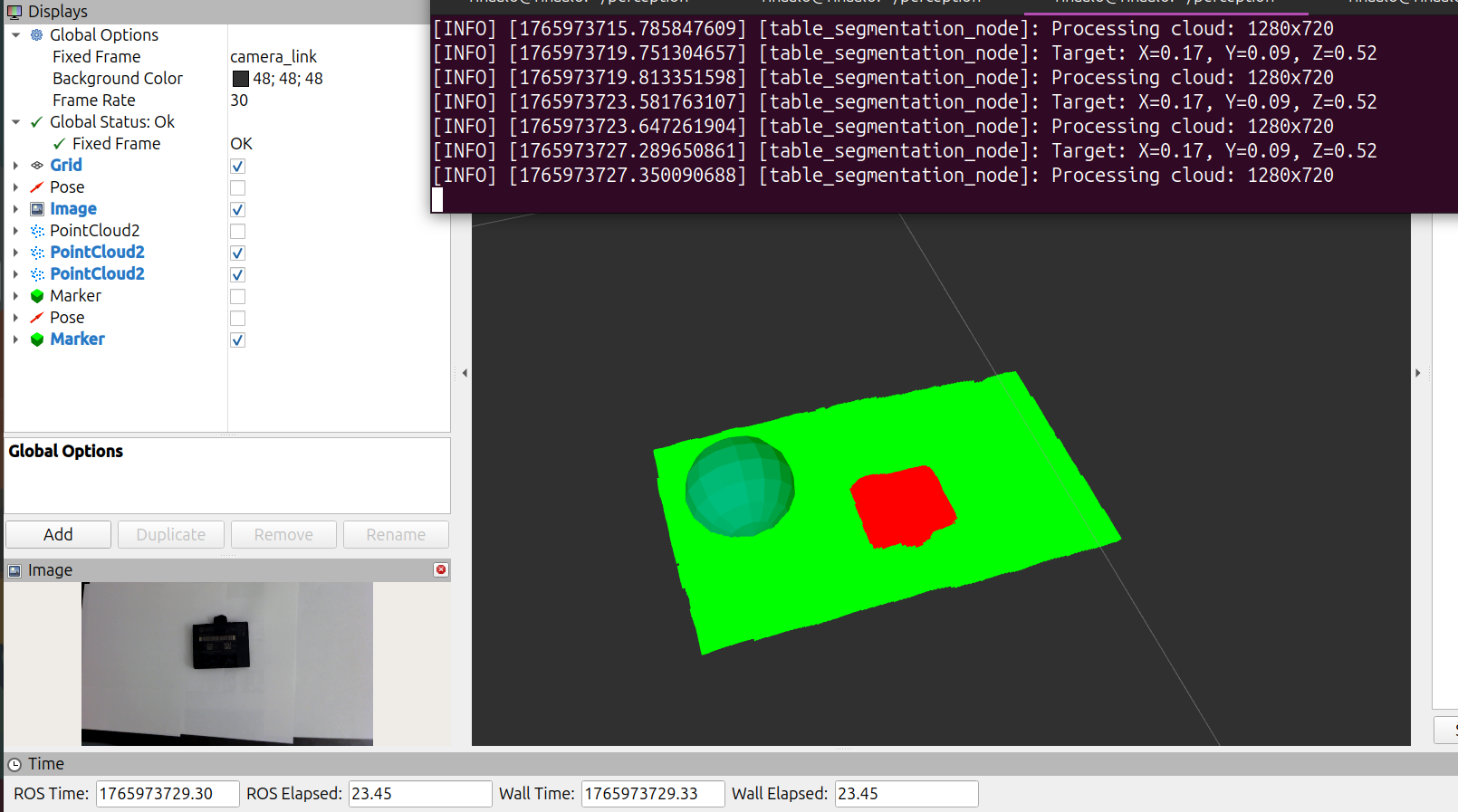The image size is (1458, 812).
Task: Expand the unchecked Marker node
Action: 15,295
